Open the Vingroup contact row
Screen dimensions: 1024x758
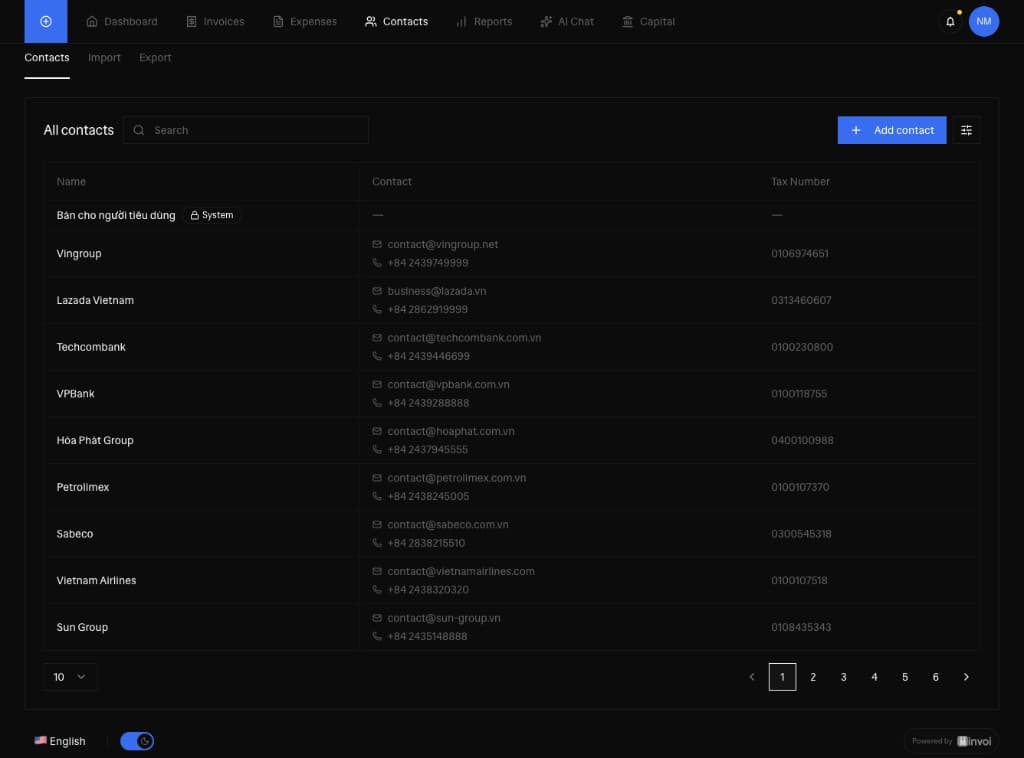(x=511, y=253)
